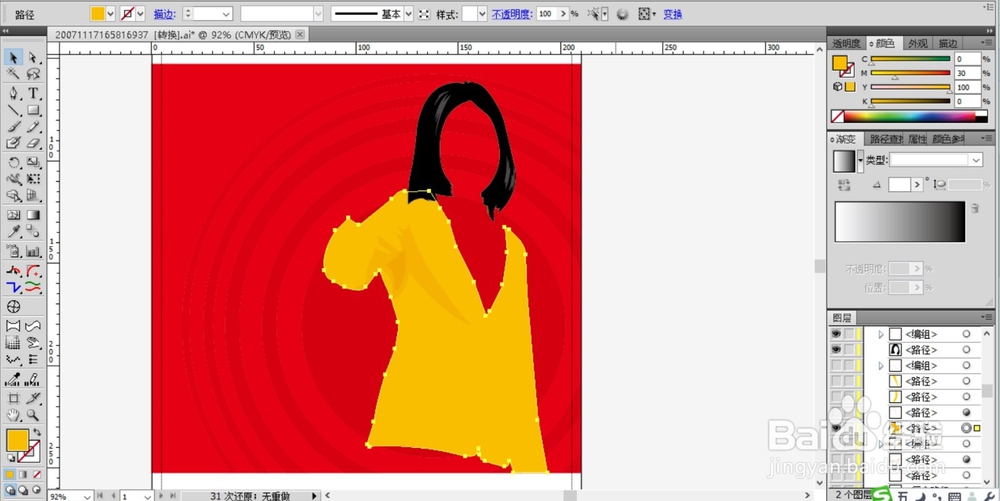1000x501 pixels.
Task: Open the 基本 stroke style dropdown
Action: 408,14
